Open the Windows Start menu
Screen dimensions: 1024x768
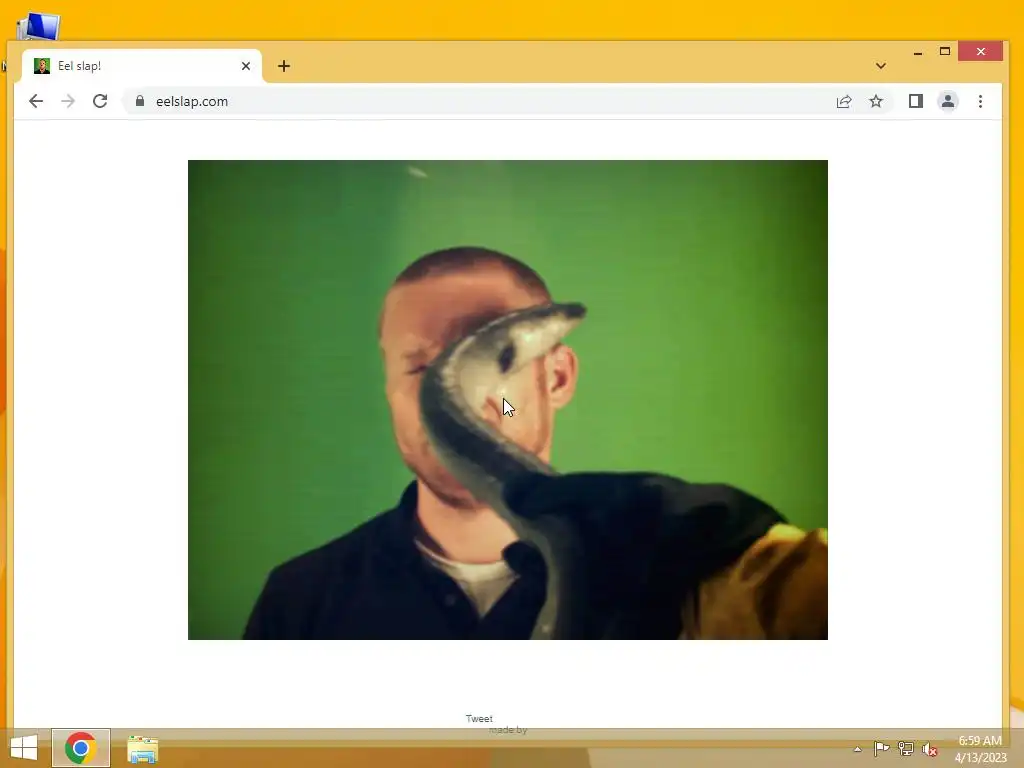click(x=24, y=748)
